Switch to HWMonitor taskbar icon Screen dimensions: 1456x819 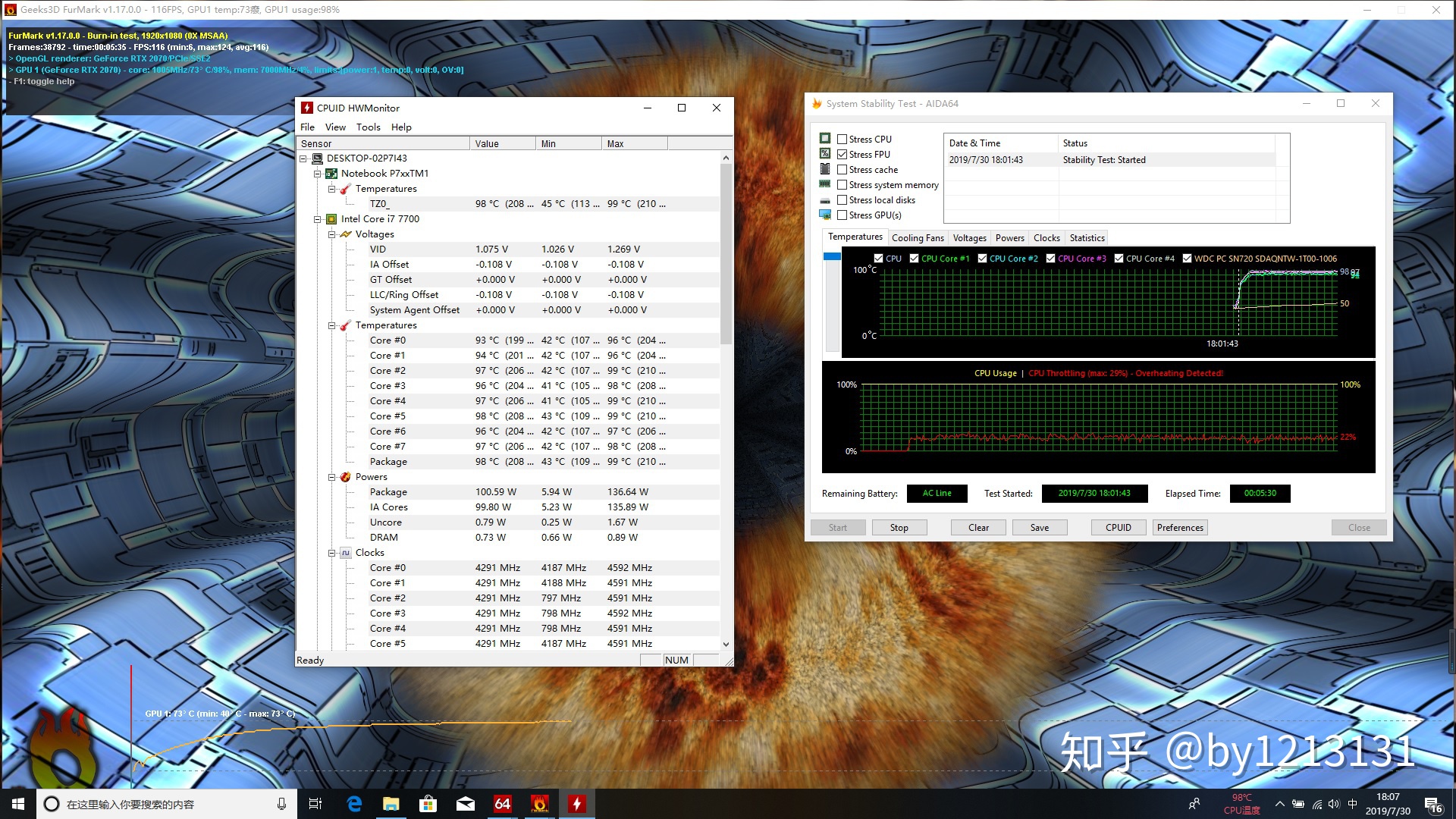coord(577,804)
